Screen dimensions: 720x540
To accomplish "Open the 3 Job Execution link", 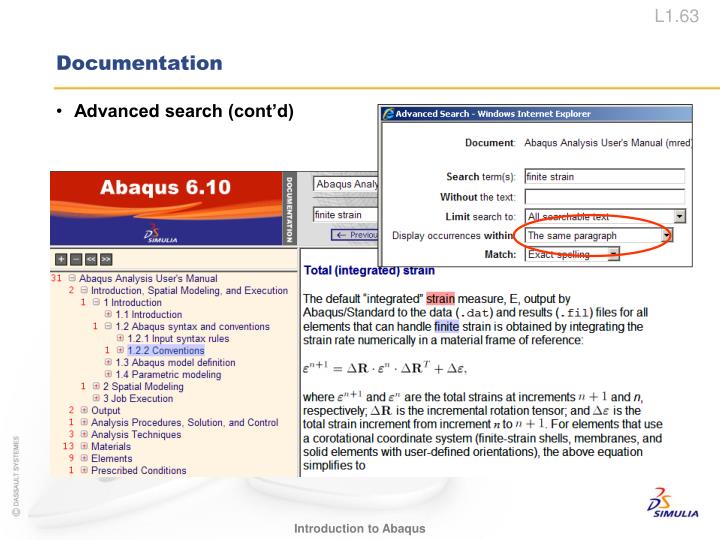I will click(x=138, y=398).
